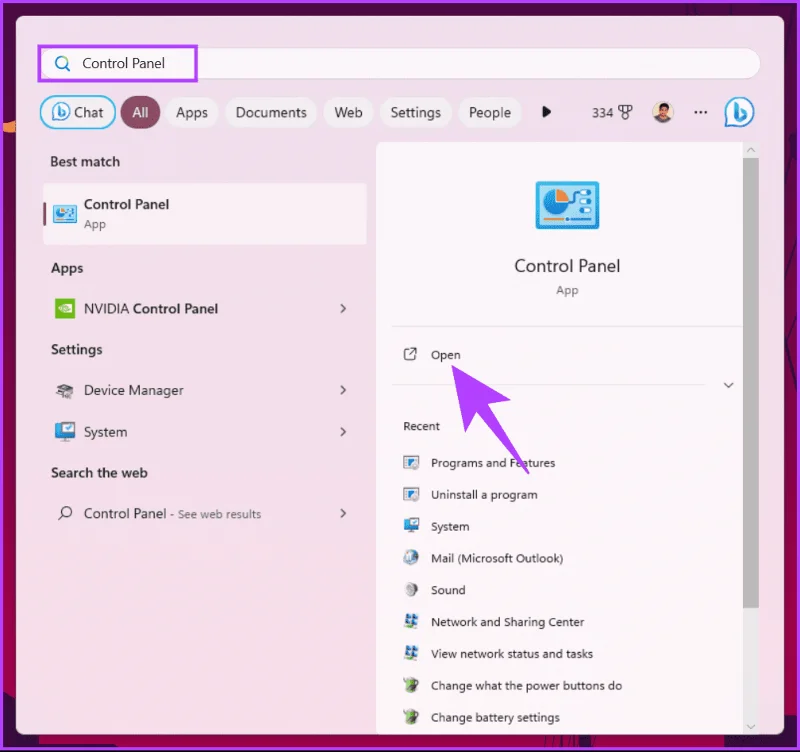Open recent Mail (Microsoft Outlook)

[x=497, y=558]
